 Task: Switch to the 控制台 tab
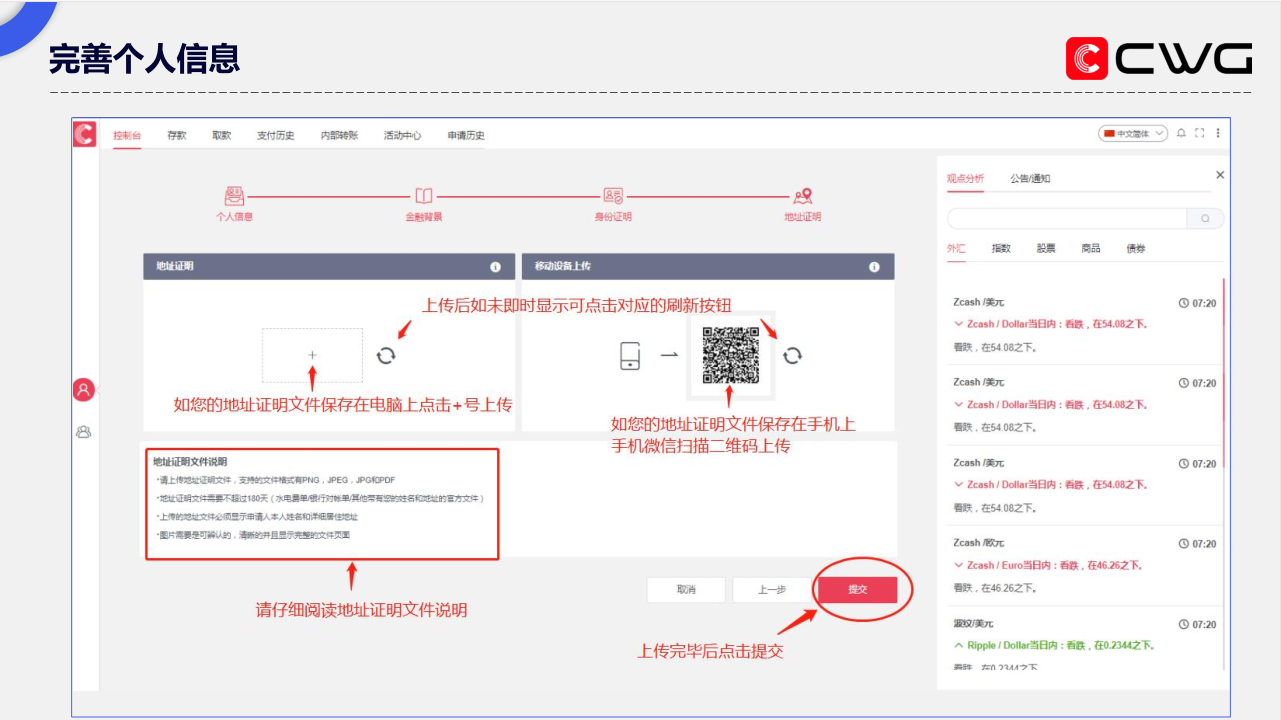pyautogui.click(x=127, y=135)
